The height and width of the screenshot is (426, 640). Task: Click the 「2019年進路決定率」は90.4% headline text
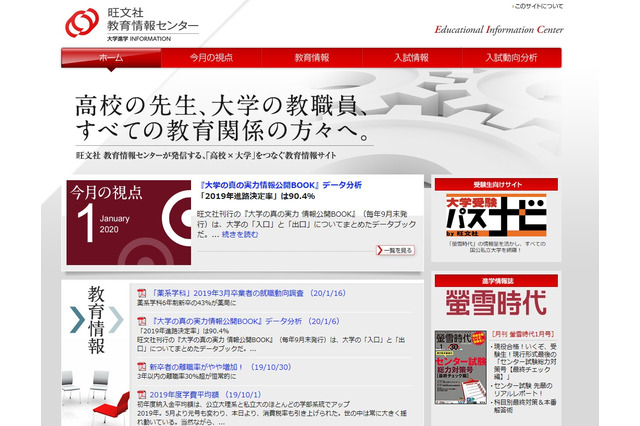click(258, 196)
